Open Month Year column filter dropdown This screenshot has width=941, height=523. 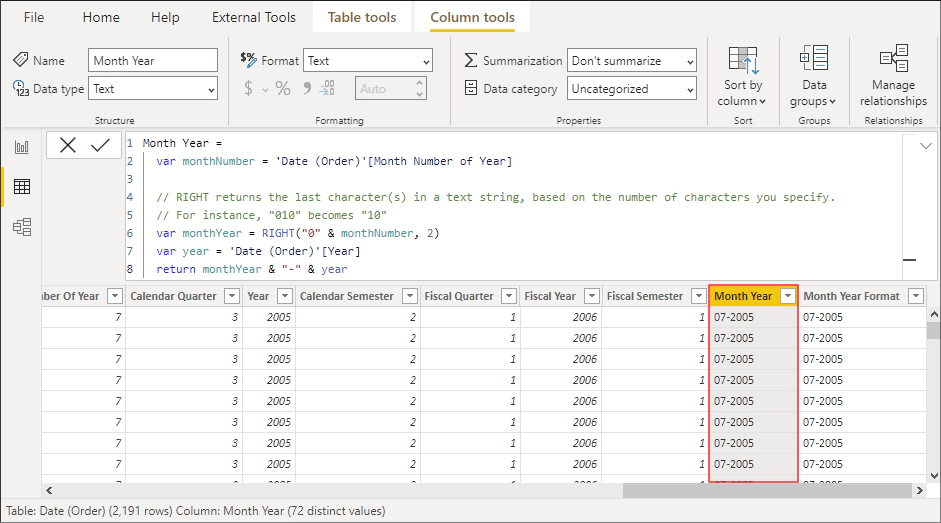[x=787, y=296]
